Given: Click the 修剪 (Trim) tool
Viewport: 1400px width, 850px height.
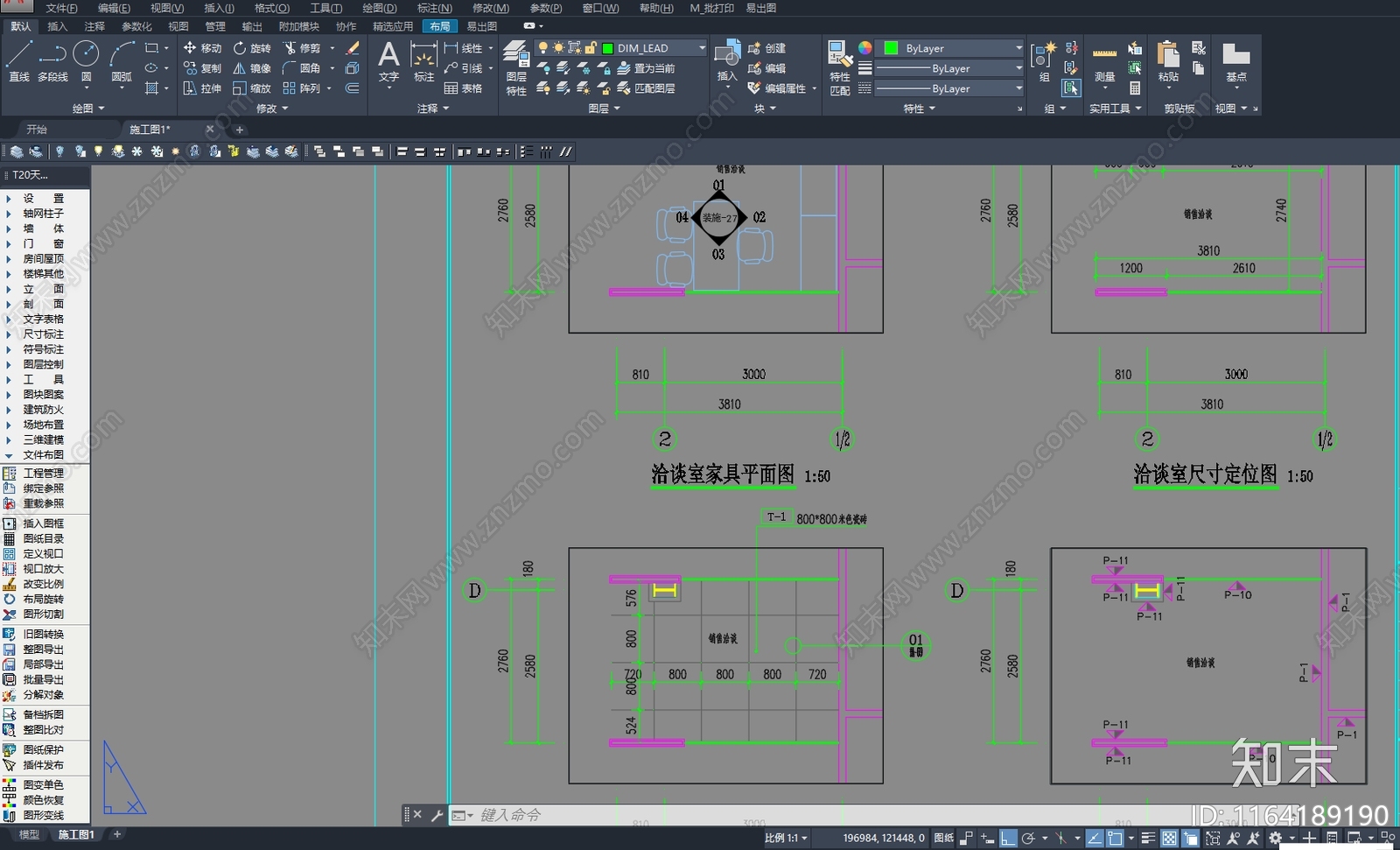Looking at the screenshot, I should [302, 48].
